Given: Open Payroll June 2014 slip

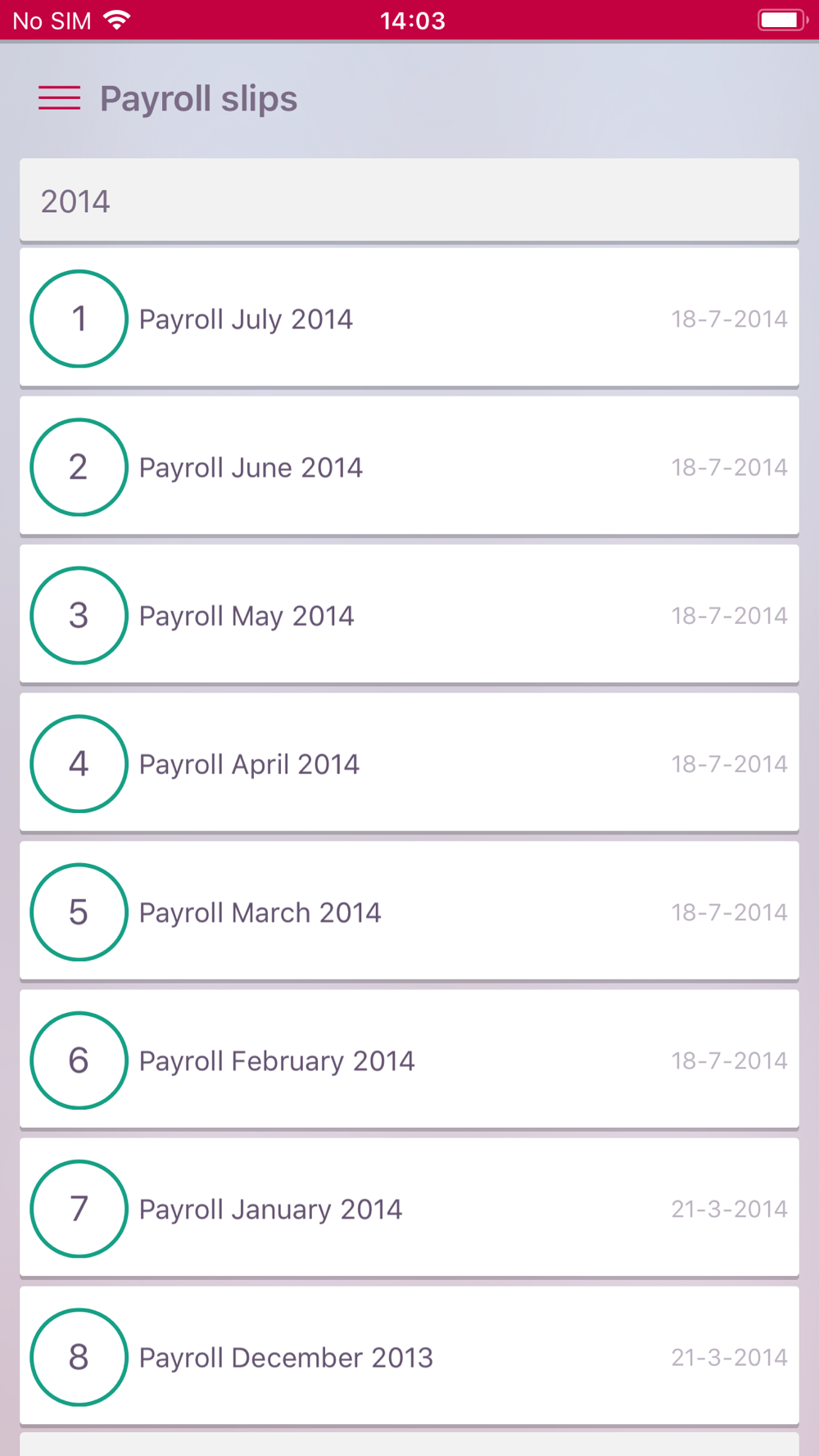Looking at the screenshot, I should [x=251, y=467].
